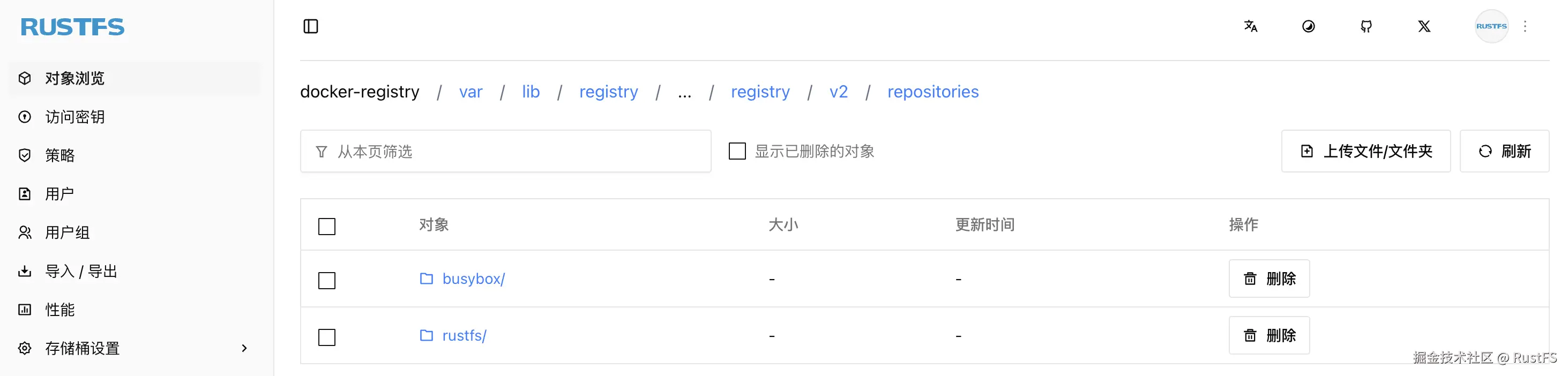Open the rustfs/ folder link
The width and height of the screenshot is (1568, 376).
(x=464, y=335)
